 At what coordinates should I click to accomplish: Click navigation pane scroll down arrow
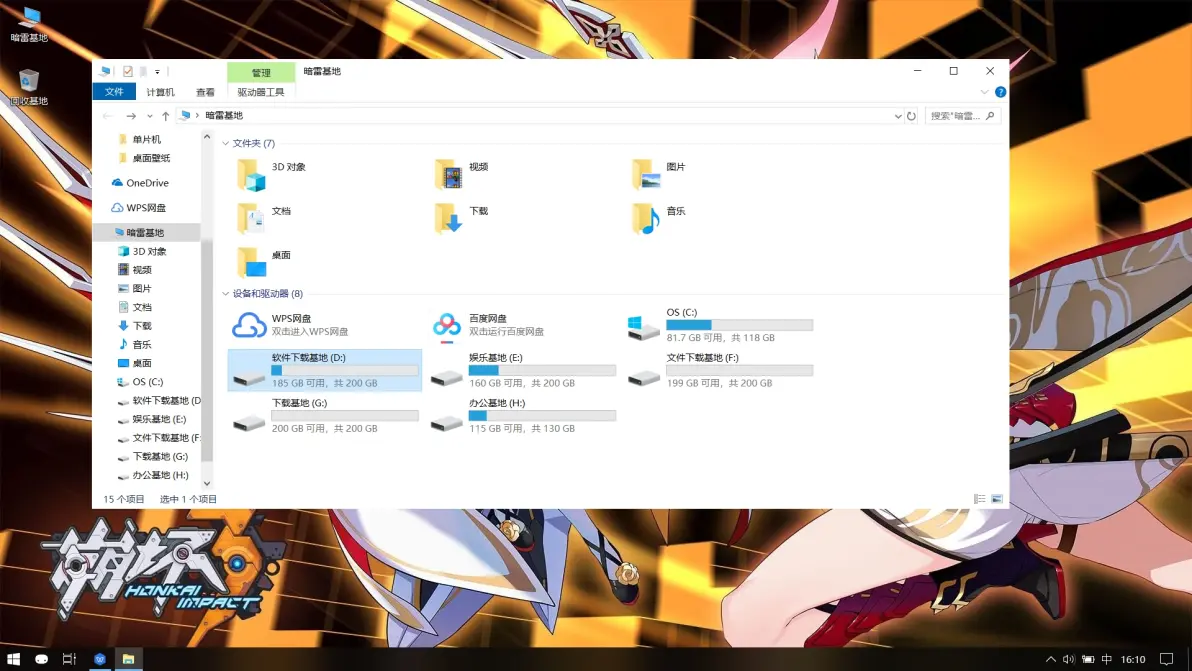pos(207,483)
